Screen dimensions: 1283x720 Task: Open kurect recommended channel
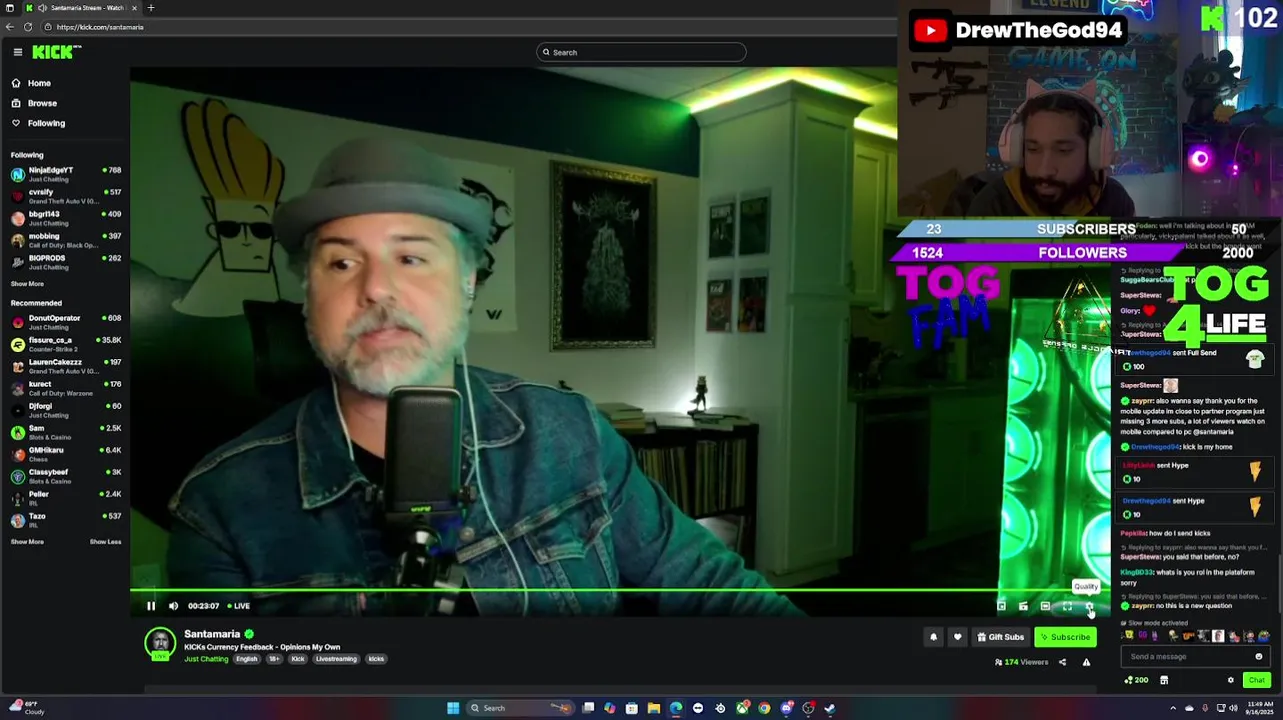click(x=65, y=388)
